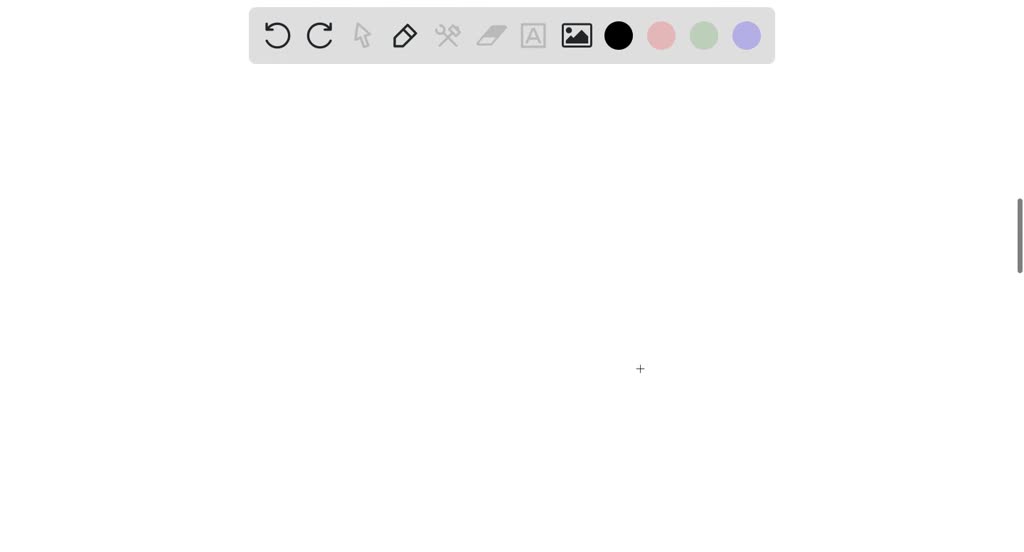Select the pointer selection tool
The image size is (1024, 552).
(362, 35)
